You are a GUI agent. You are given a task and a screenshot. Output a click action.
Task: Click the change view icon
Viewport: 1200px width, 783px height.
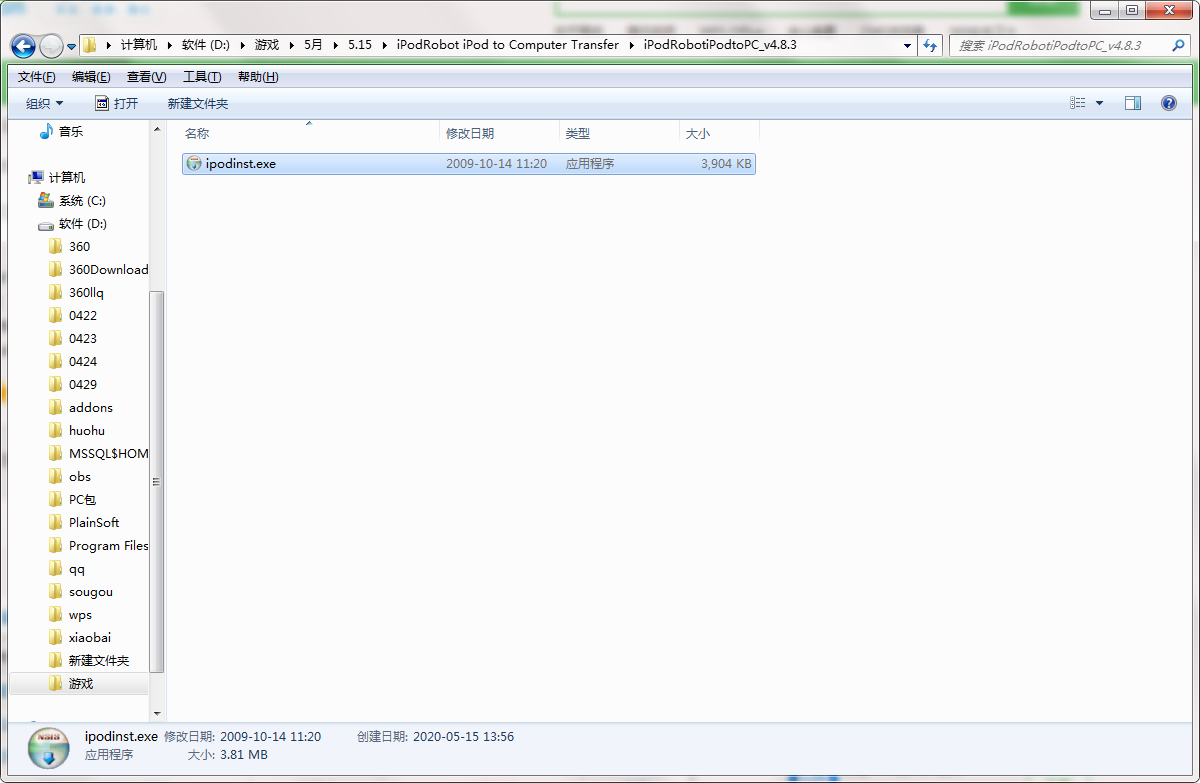(x=1078, y=103)
